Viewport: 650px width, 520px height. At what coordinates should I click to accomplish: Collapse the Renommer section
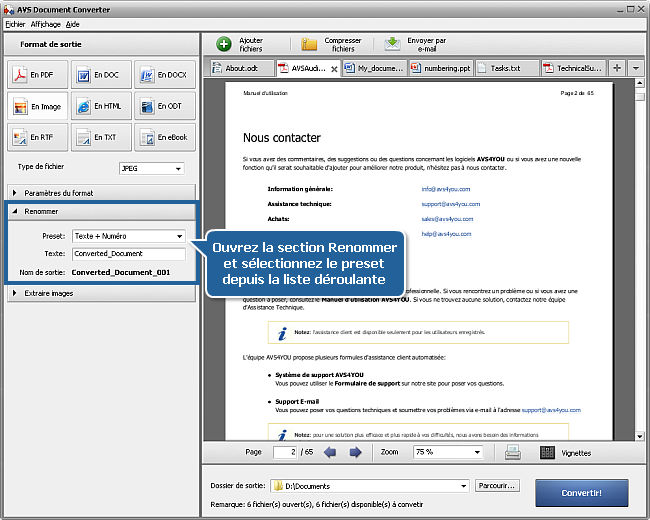[x=101, y=211]
